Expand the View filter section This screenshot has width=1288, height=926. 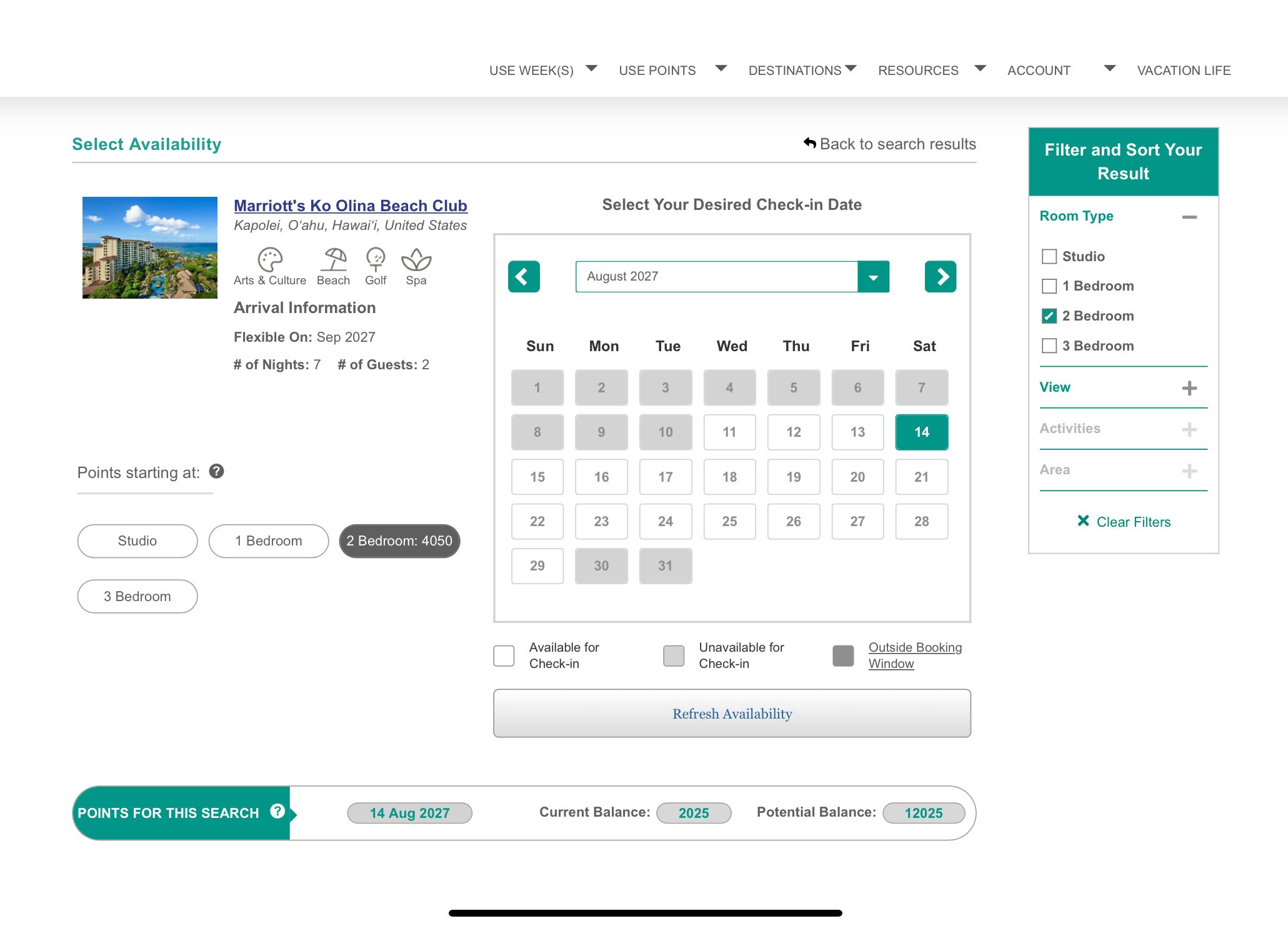tap(1189, 388)
